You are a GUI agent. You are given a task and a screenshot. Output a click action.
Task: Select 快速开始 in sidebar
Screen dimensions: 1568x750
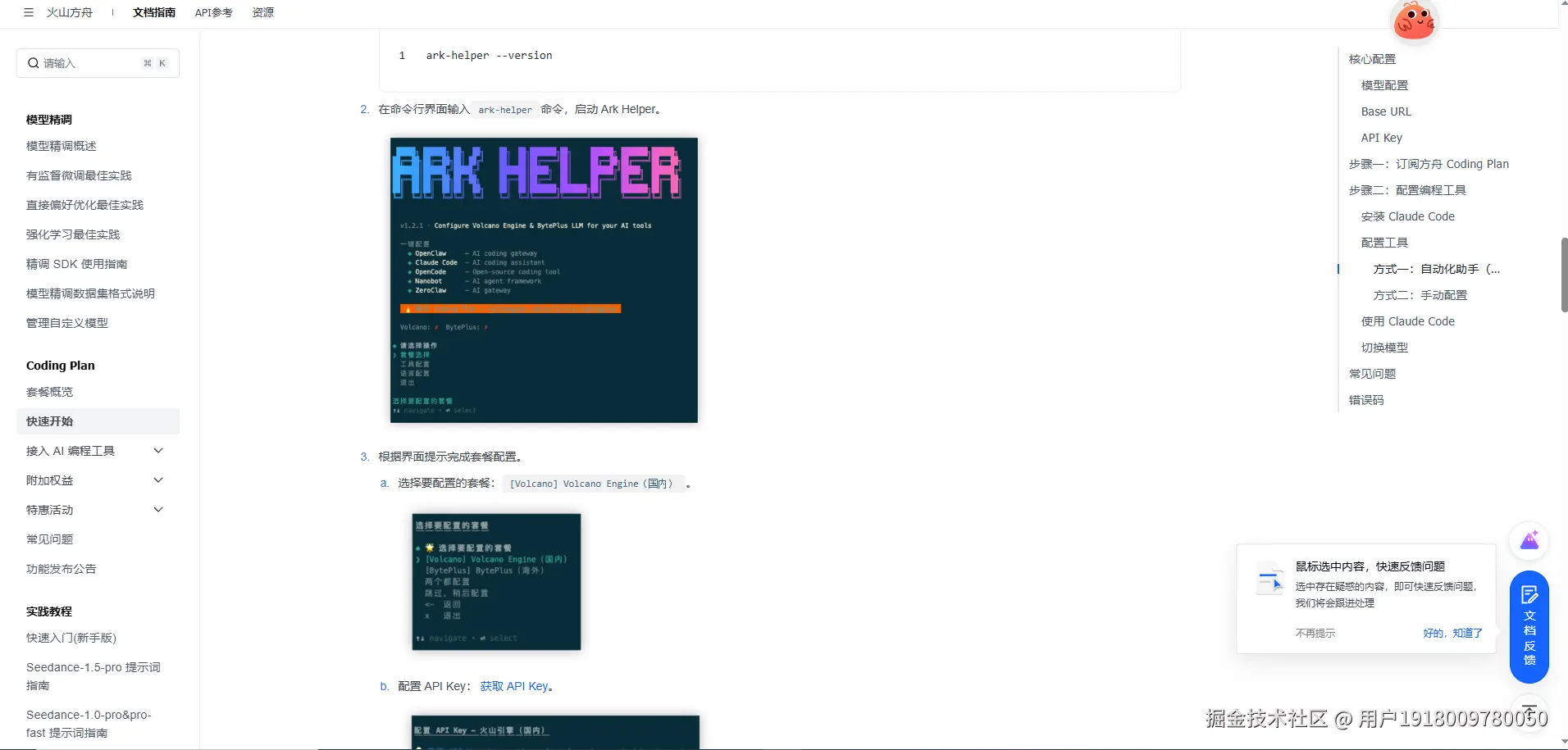pos(98,421)
